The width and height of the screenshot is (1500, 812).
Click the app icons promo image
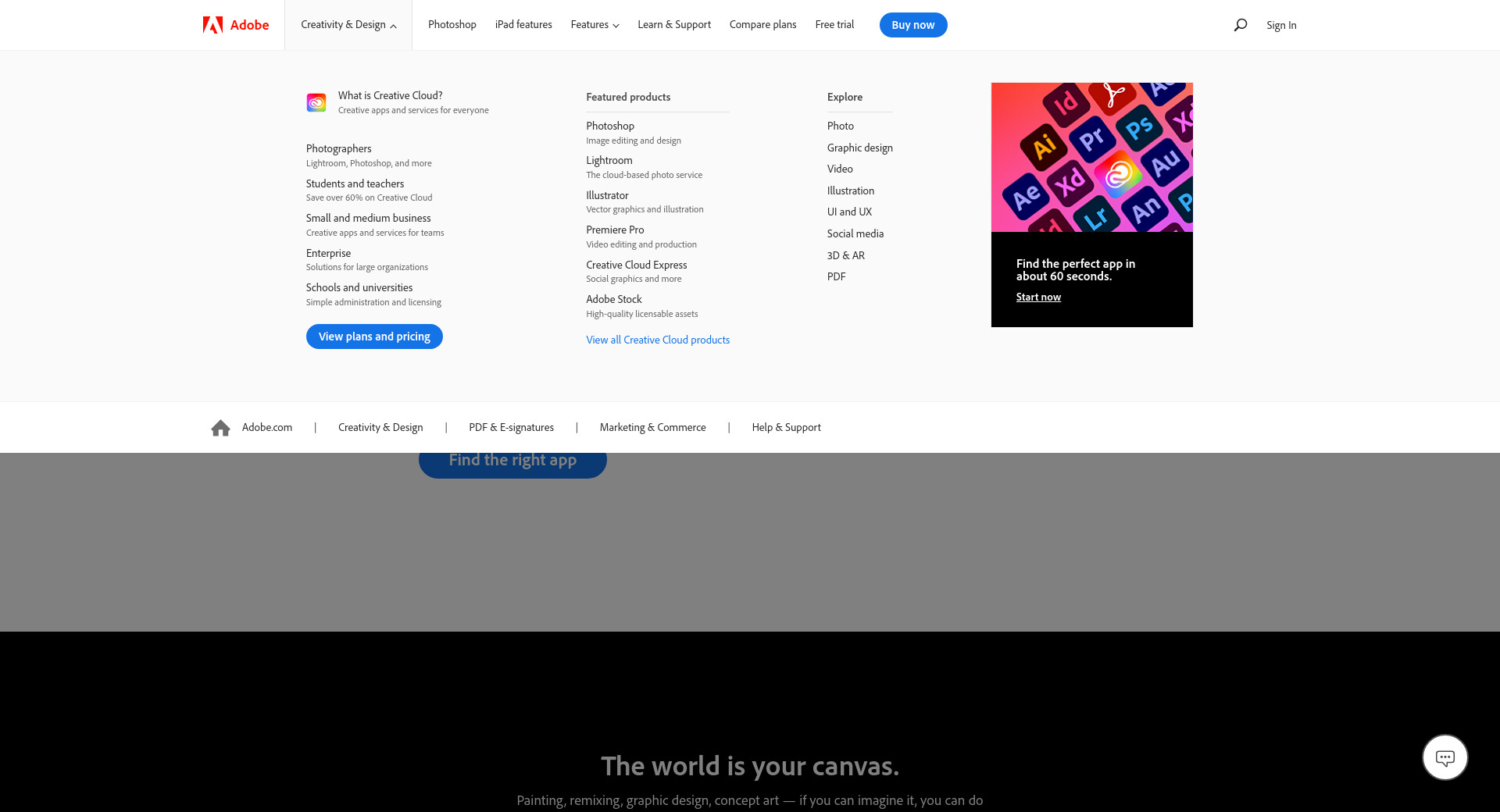click(x=1091, y=157)
